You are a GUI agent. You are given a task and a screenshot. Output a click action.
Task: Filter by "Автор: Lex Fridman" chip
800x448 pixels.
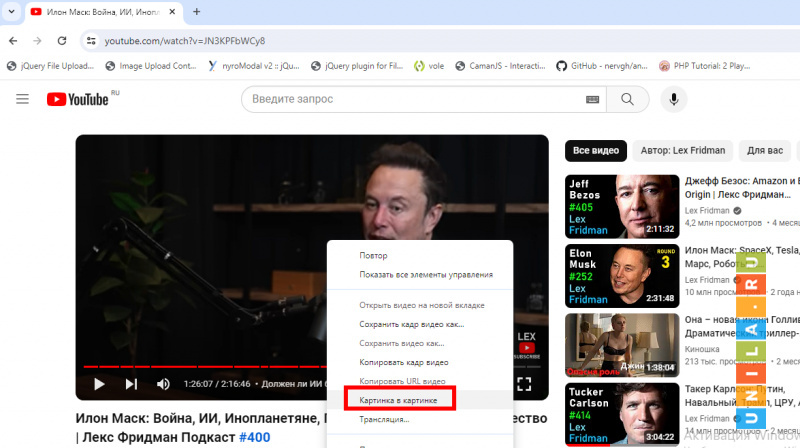click(x=683, y=151)
